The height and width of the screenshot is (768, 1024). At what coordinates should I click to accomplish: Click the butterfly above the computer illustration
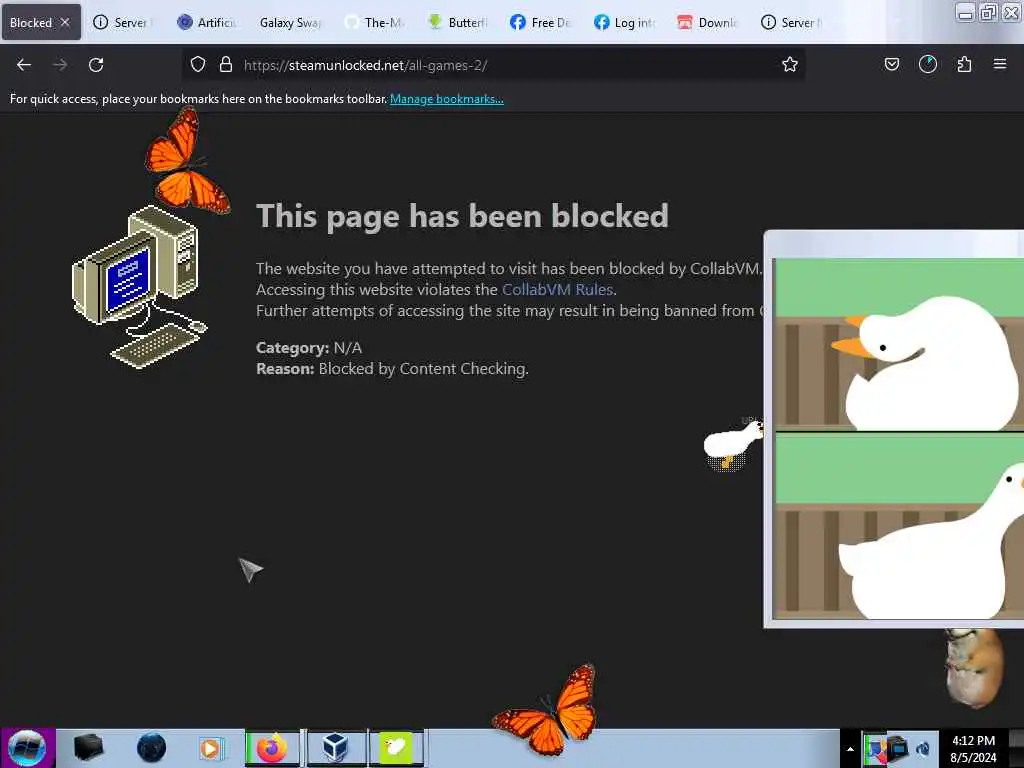[187, 161]
